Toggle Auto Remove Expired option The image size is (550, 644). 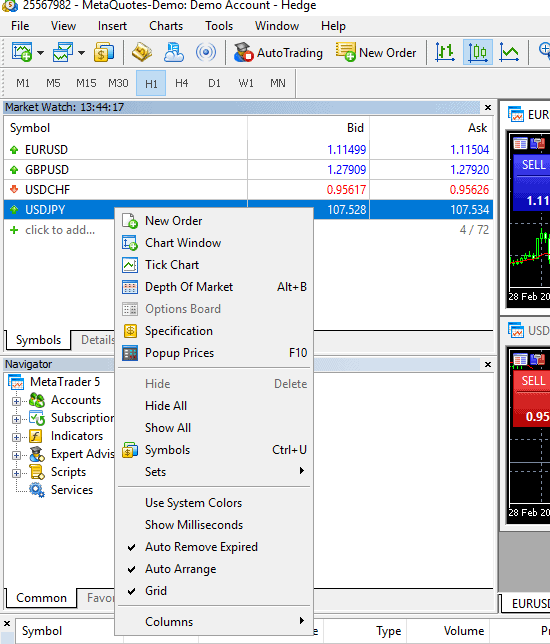(x=214, y=547)
